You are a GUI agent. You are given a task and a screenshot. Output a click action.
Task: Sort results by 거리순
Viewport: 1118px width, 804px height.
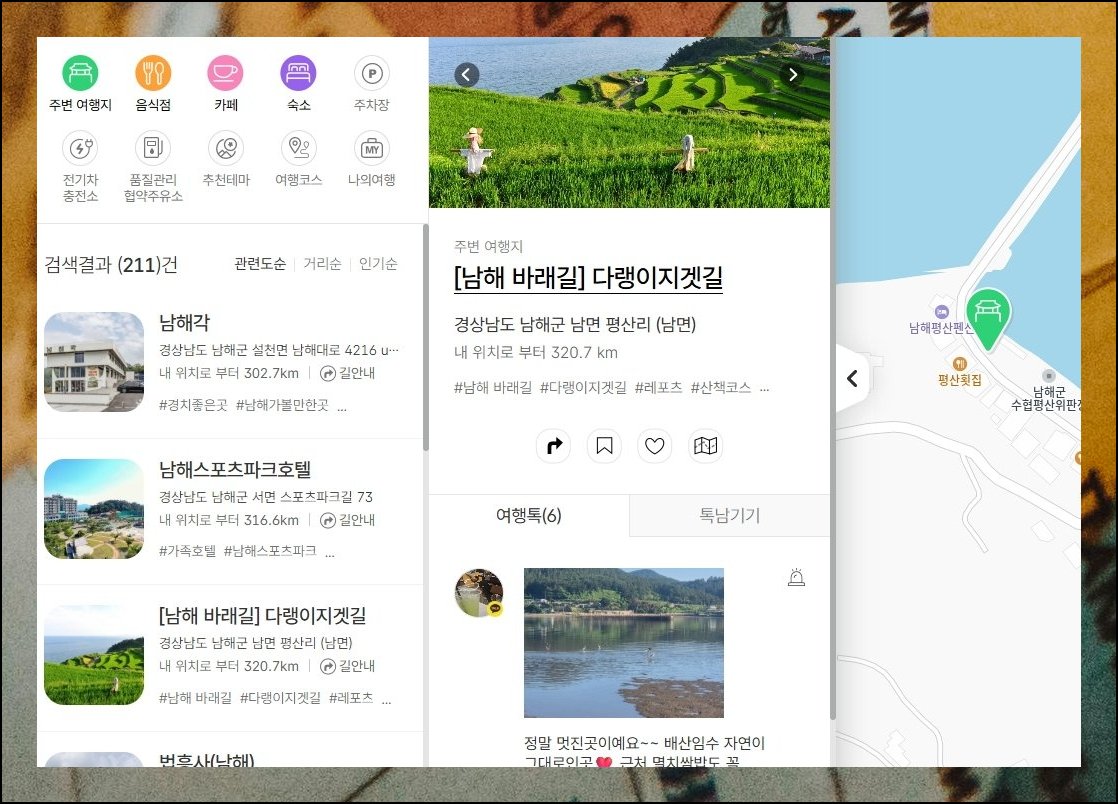(322, 264)
